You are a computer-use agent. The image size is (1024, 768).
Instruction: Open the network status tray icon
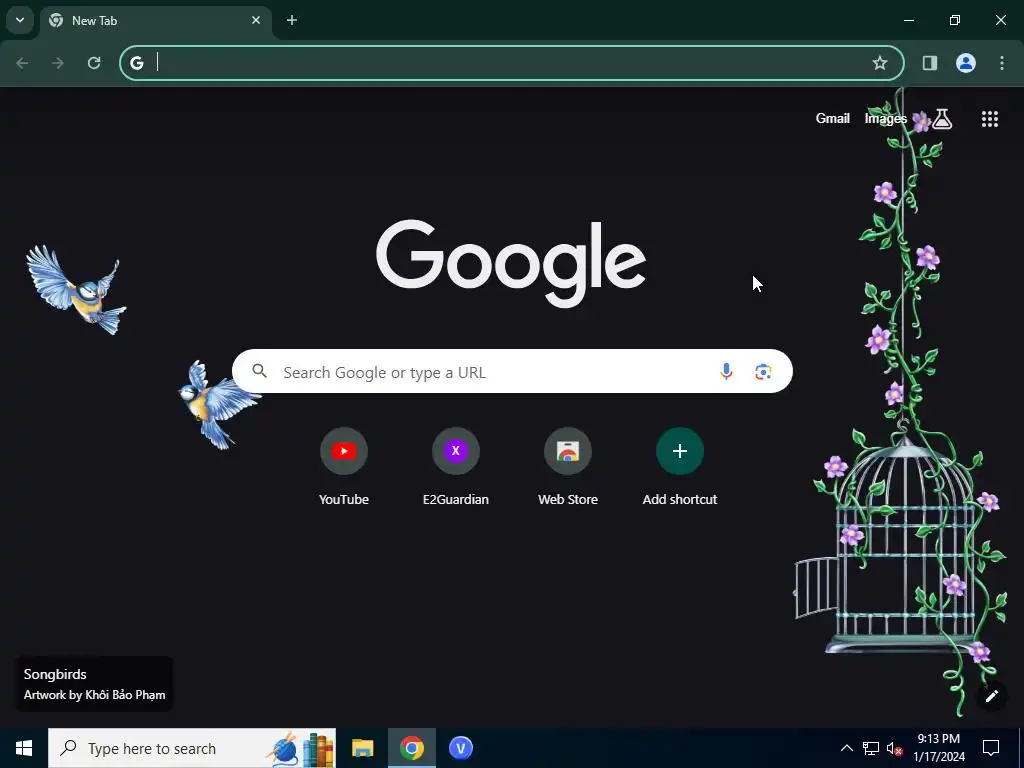pyautogui.click(x=871, y=748)
